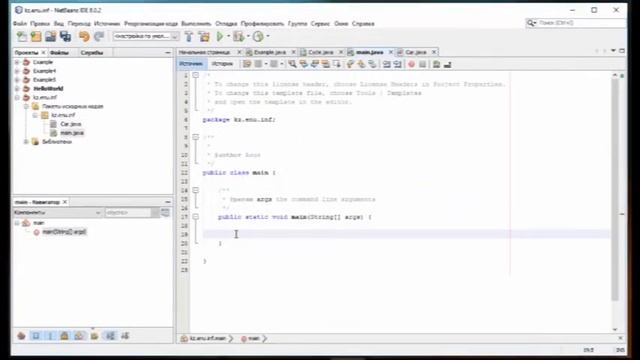Click the Next Bookmark editor icon

click(x=361, y=64)
